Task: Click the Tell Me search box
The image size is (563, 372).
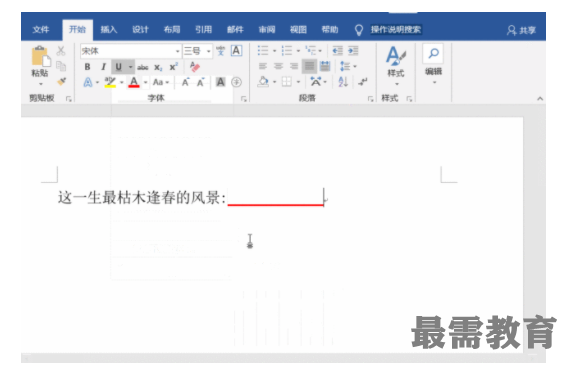Action: [396, 30]
